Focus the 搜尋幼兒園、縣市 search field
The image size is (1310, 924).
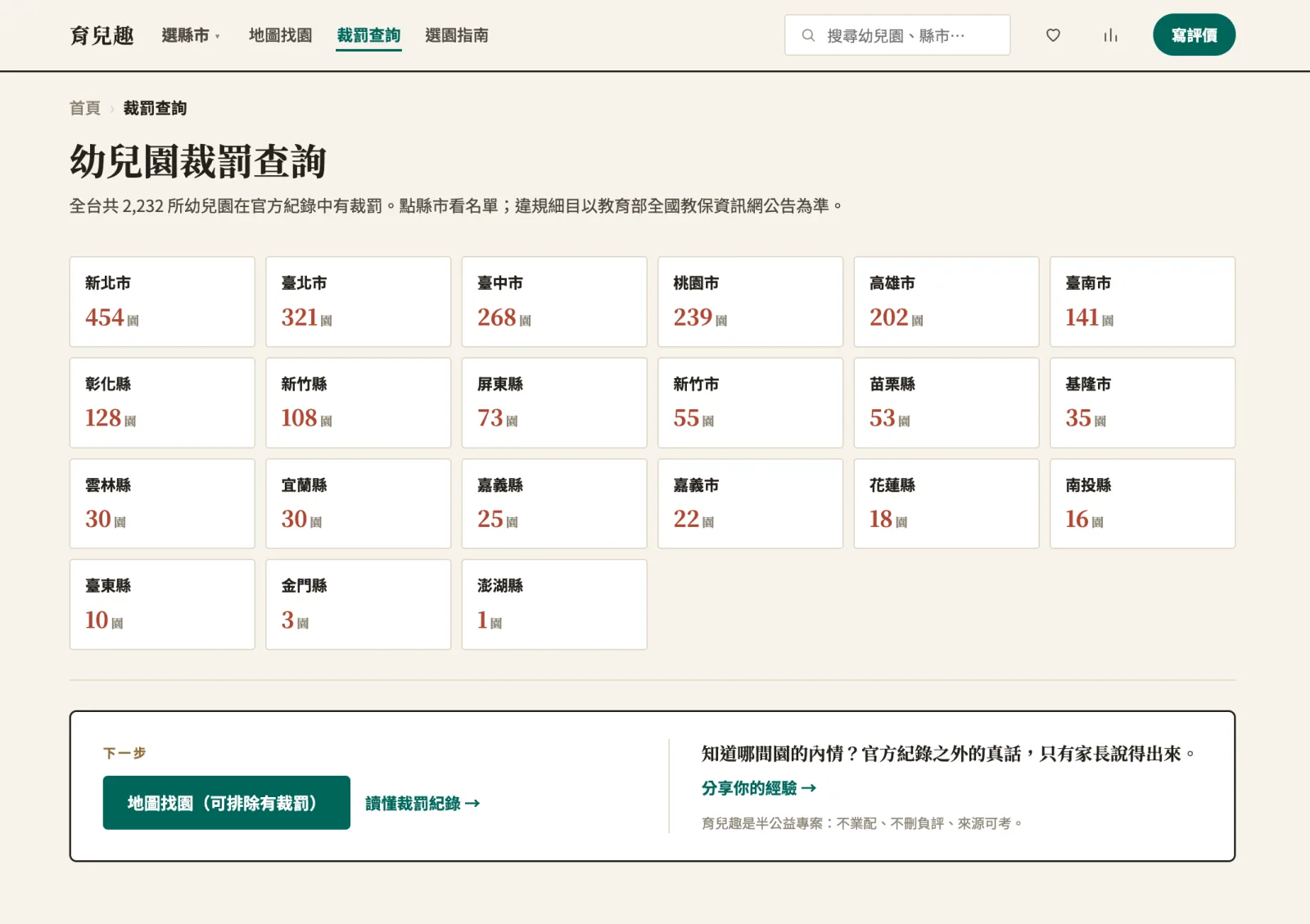(x=897, y=35)
